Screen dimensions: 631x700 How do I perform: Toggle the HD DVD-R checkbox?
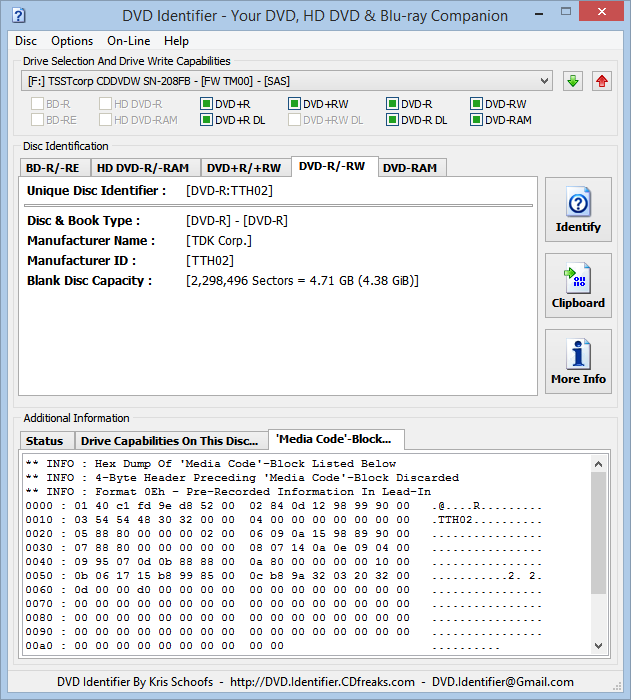point(105,104)
